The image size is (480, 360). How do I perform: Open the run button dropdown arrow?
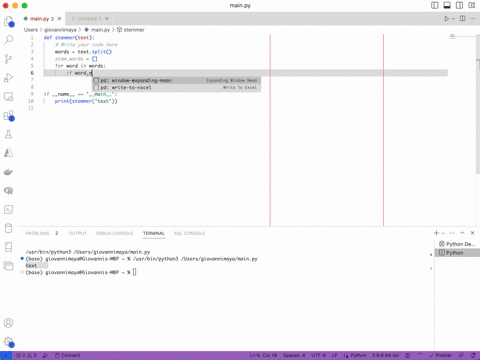pyautogui.click(x=453, y=19)
